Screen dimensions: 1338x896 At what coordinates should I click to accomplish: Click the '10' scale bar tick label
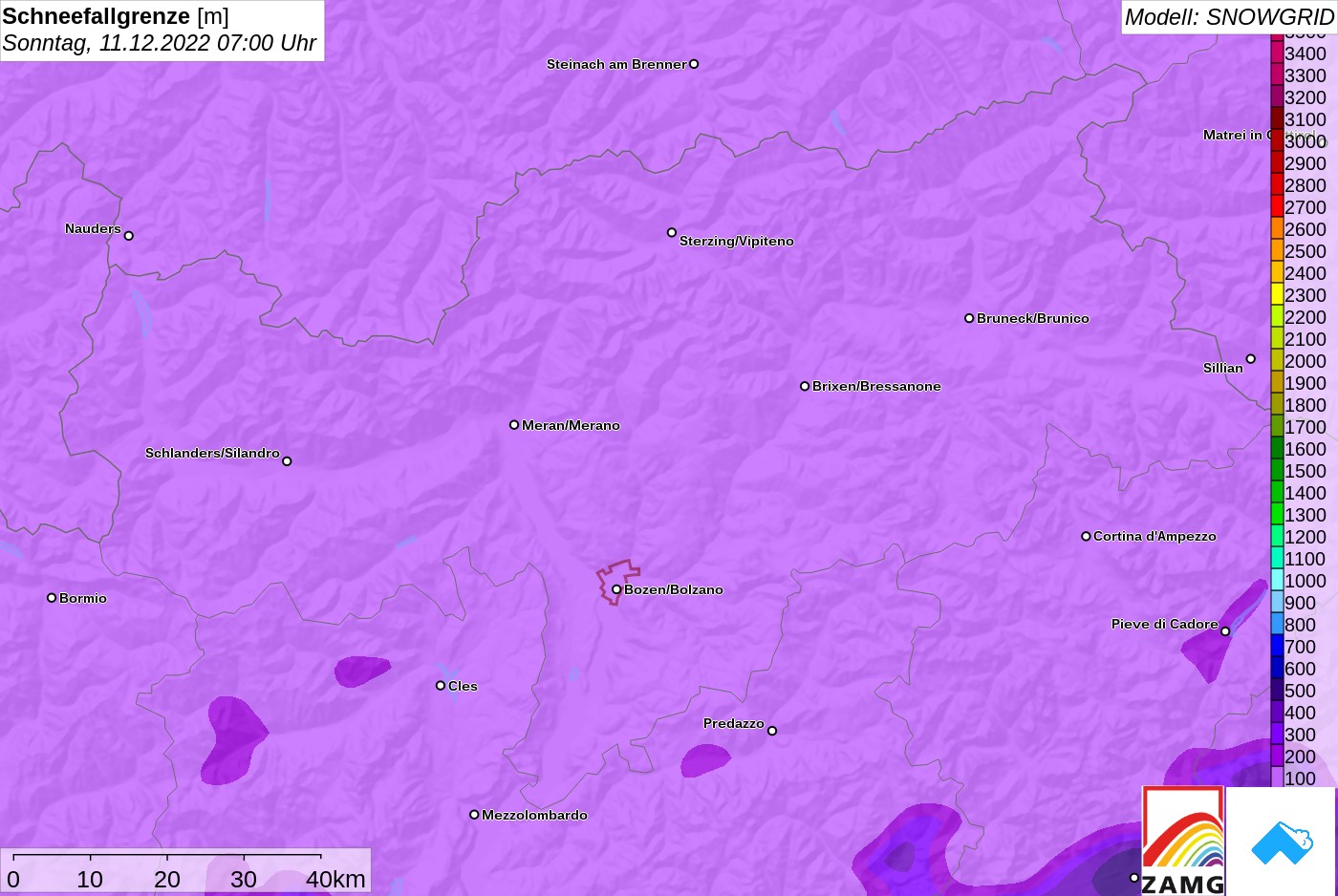click(90, 879)
